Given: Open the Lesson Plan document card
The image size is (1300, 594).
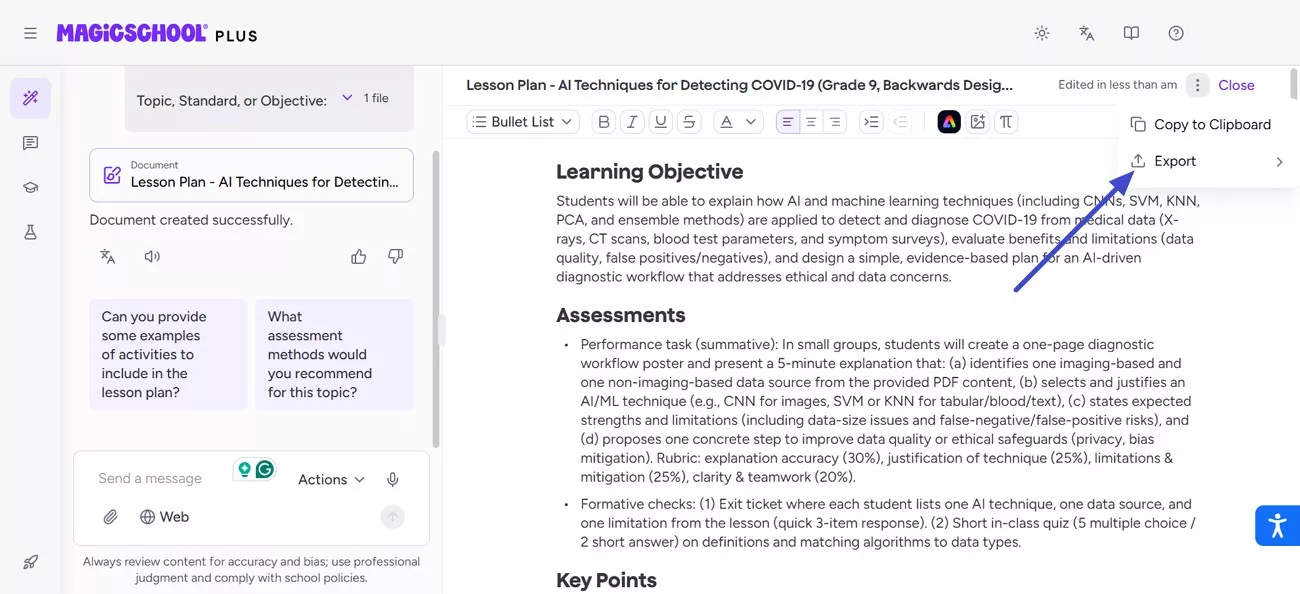Looking at the screenshot, I should click(251, 175).
